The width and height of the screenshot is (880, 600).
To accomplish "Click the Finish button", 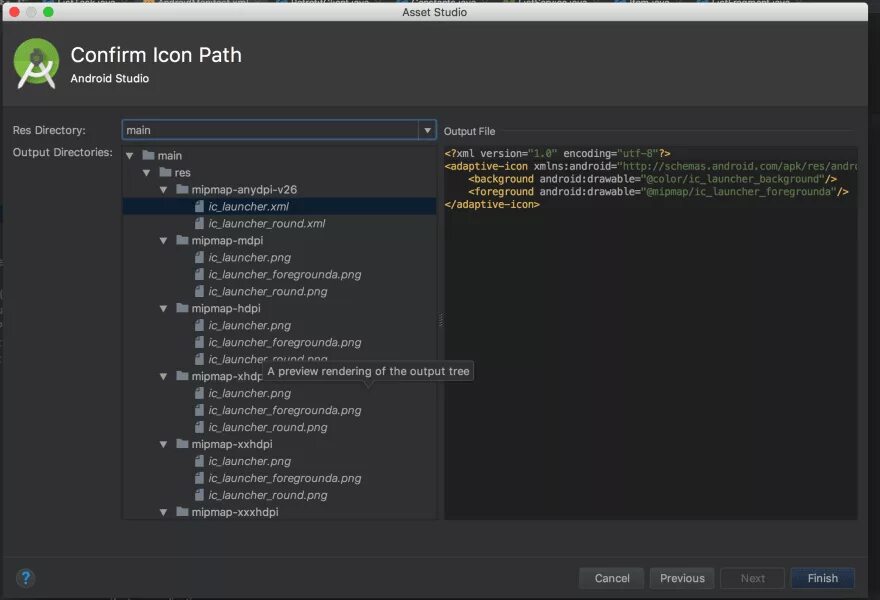I will coord(822,578).
